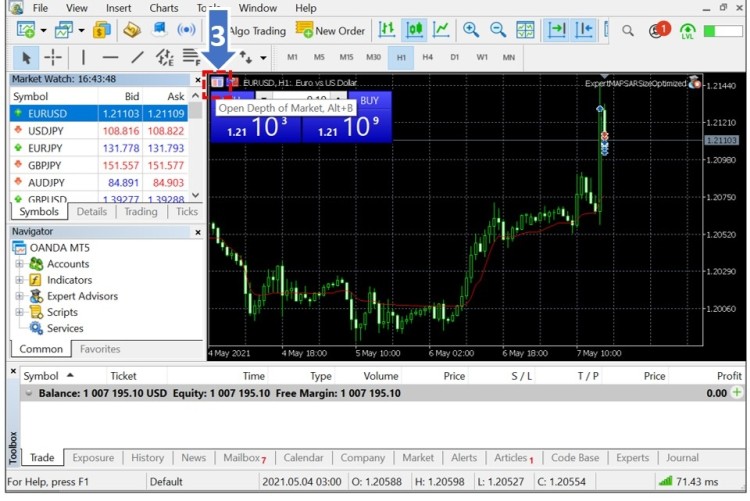The image size is (750, 501).
Task: Switch to the History tab in Toolbox
Action: [x=147, y=458]
